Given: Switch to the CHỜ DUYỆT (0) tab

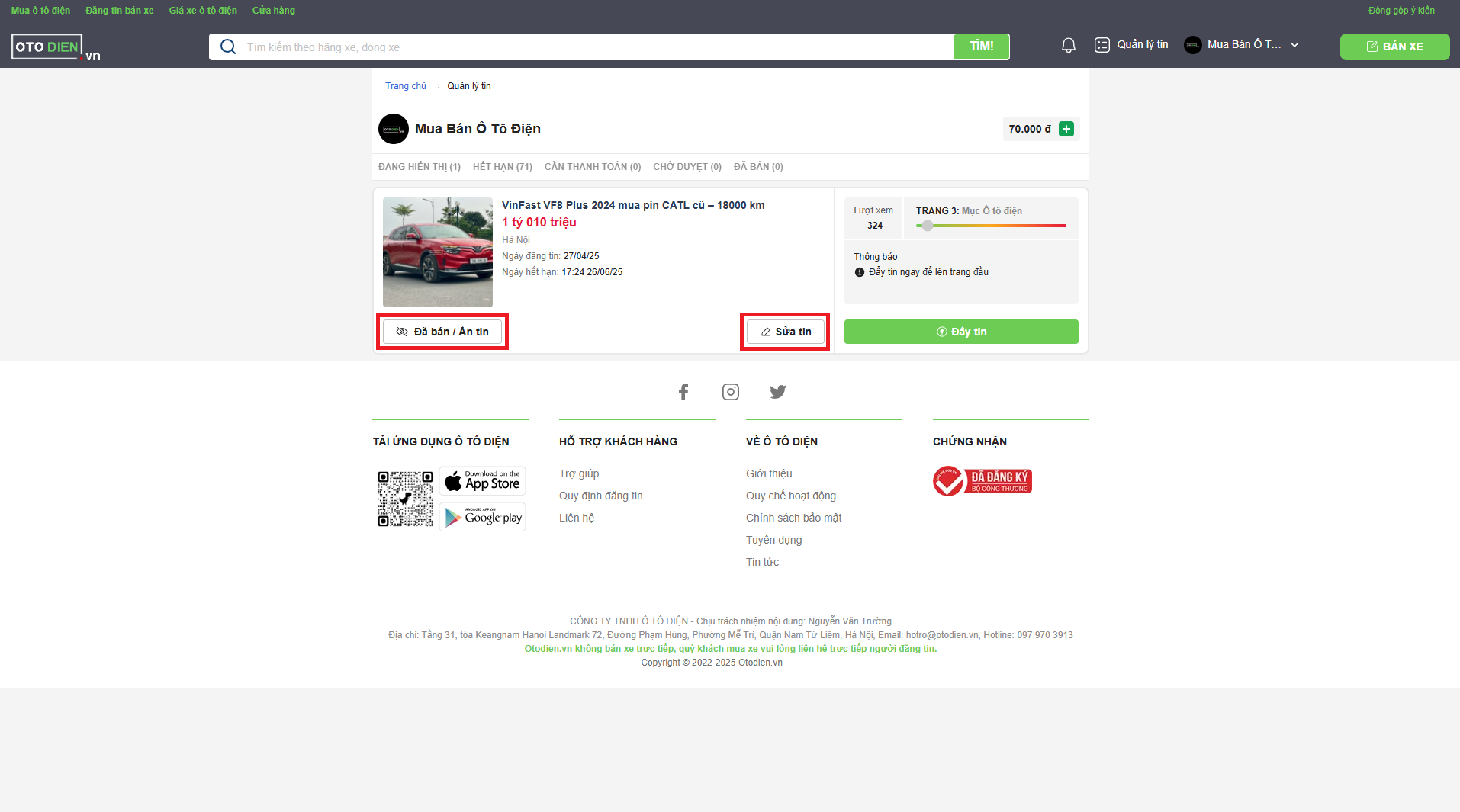Looking at the screenshot, I should [687, 167].
